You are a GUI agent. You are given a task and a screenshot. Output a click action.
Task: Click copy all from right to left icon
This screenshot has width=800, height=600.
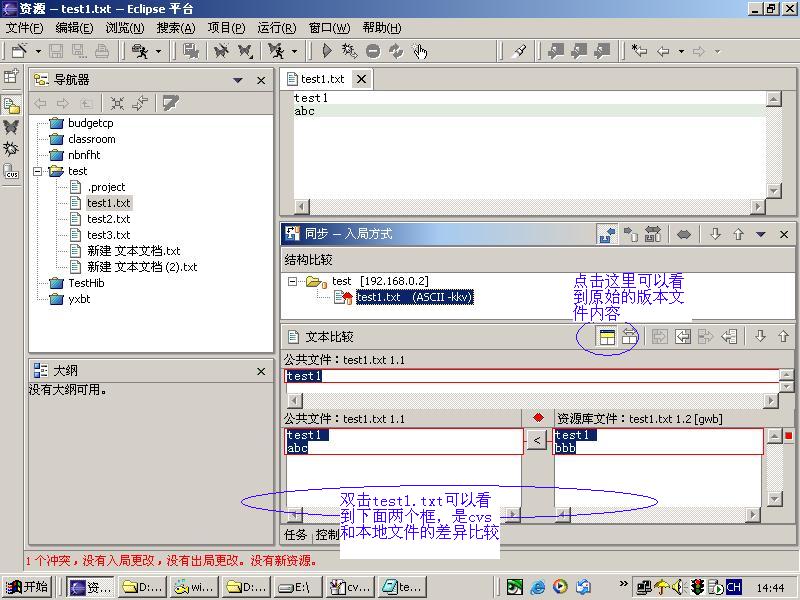click(x=683, y=337)
